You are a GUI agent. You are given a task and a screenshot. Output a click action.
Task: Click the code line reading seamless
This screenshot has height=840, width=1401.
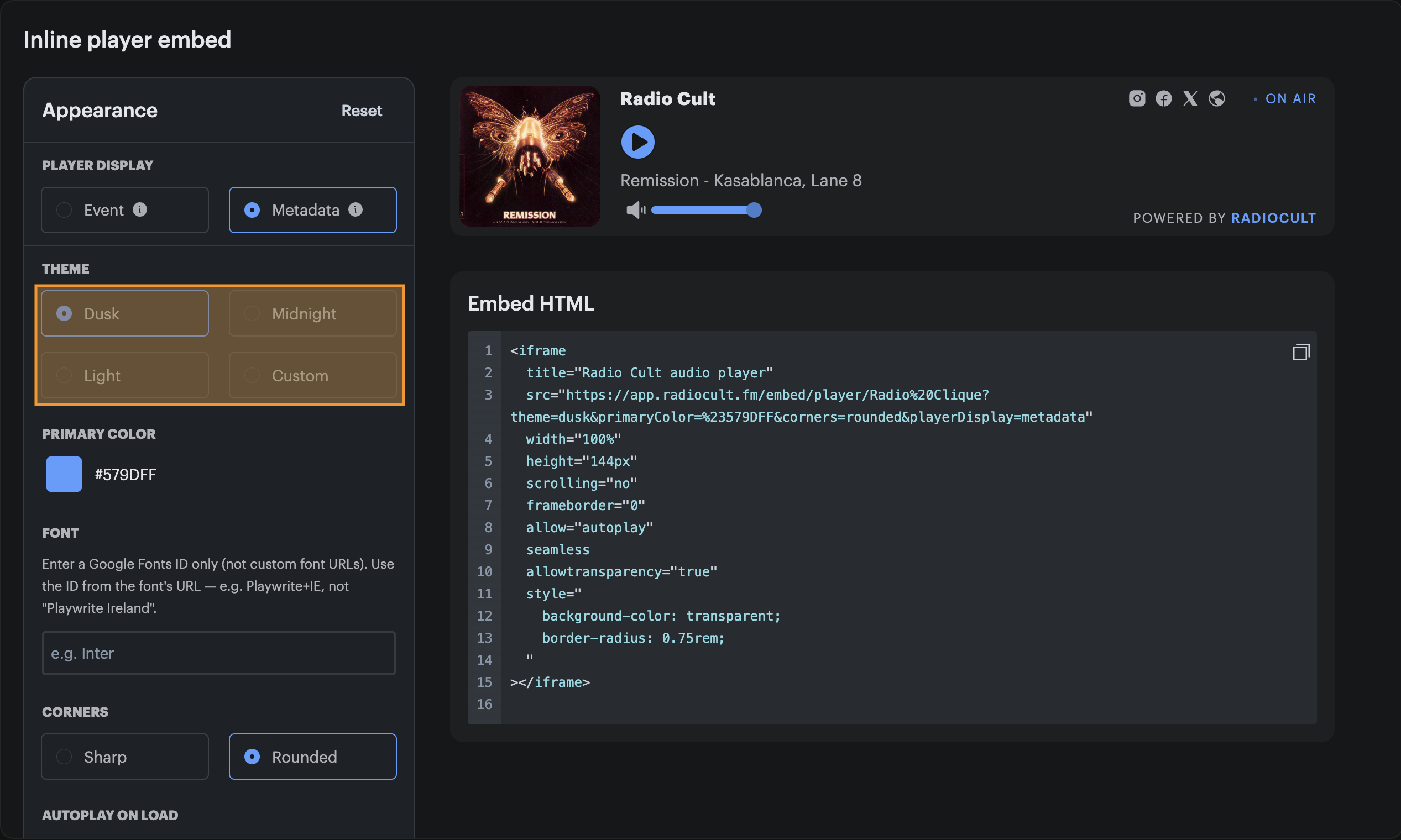[558, 549]
